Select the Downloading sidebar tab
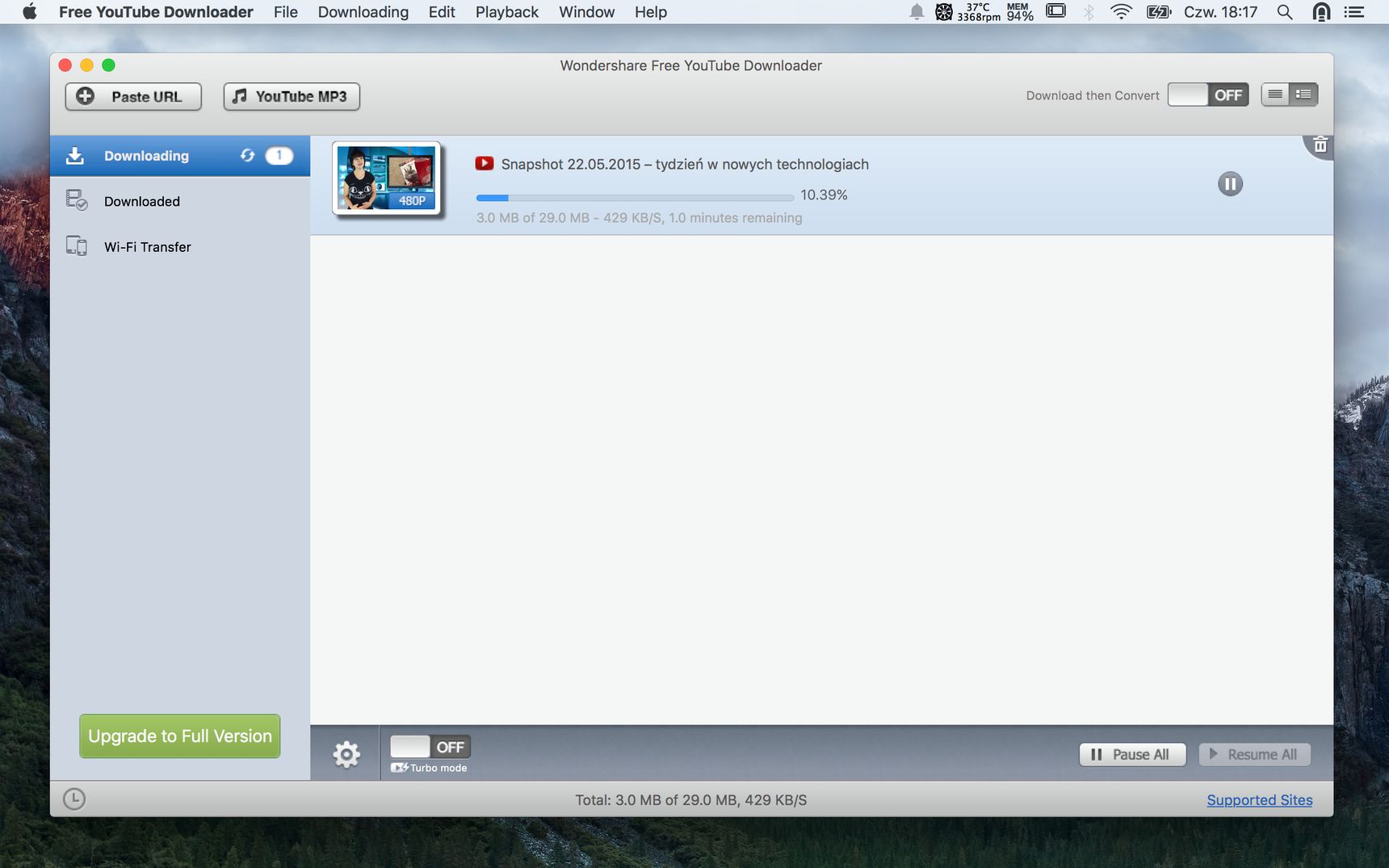 point(180,156)
